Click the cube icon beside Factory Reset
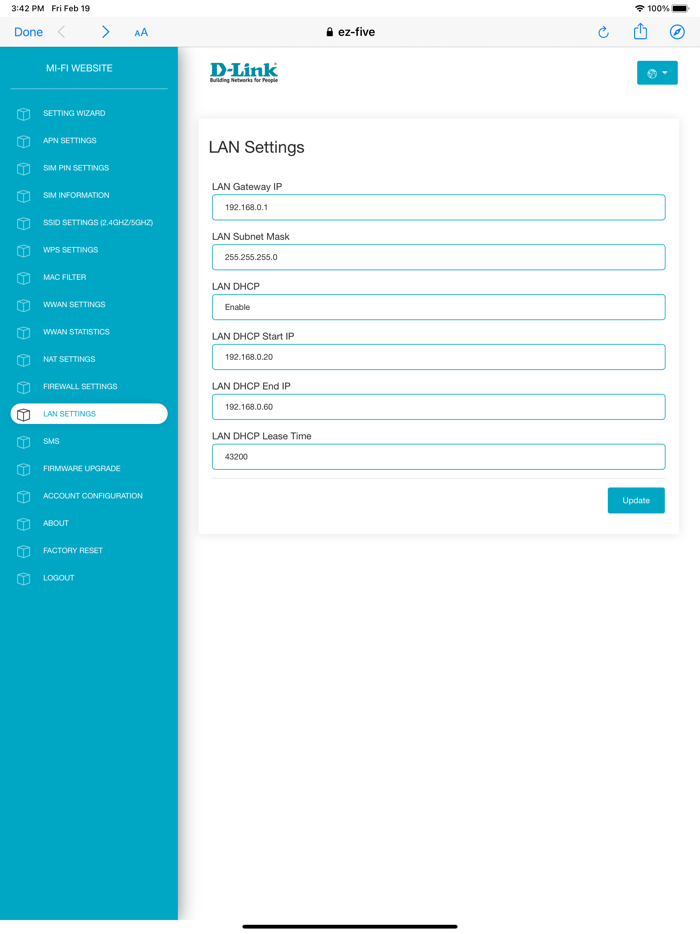The image size is (700, 934). coord(23,552)
